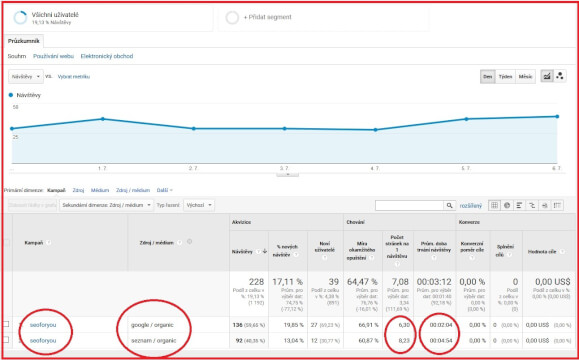Switch chart granularity to Týden
The height and width of the screenshot is (360, 579).
coord(505,76)
